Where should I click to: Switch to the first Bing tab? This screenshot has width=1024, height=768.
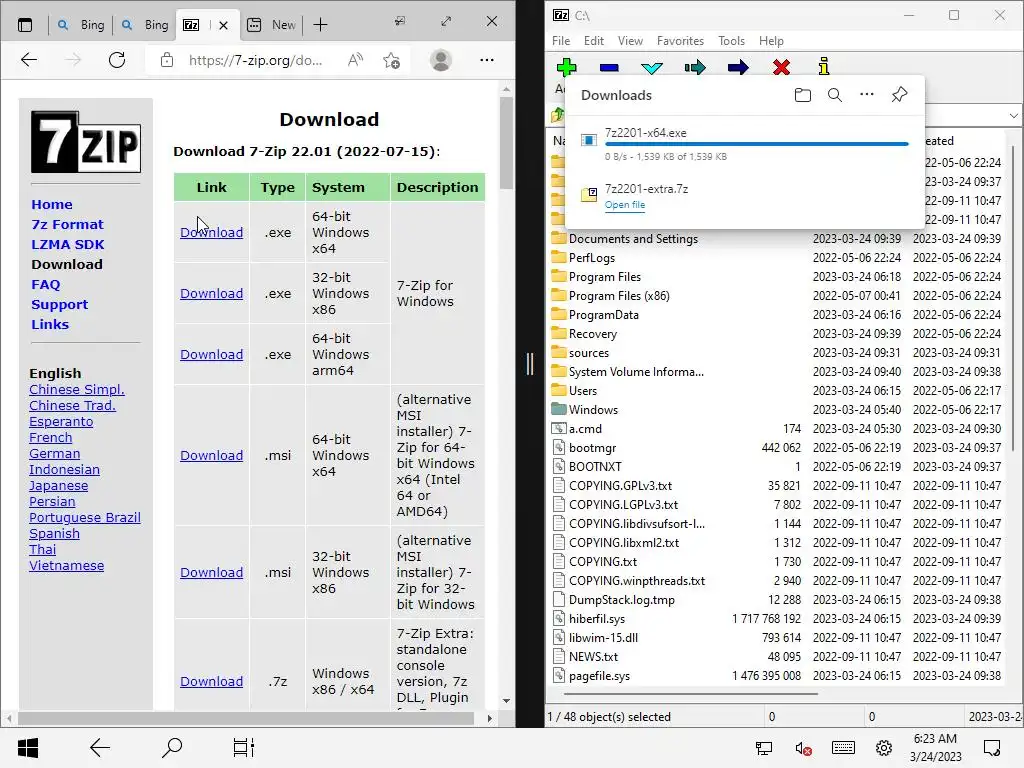(81, 25)
